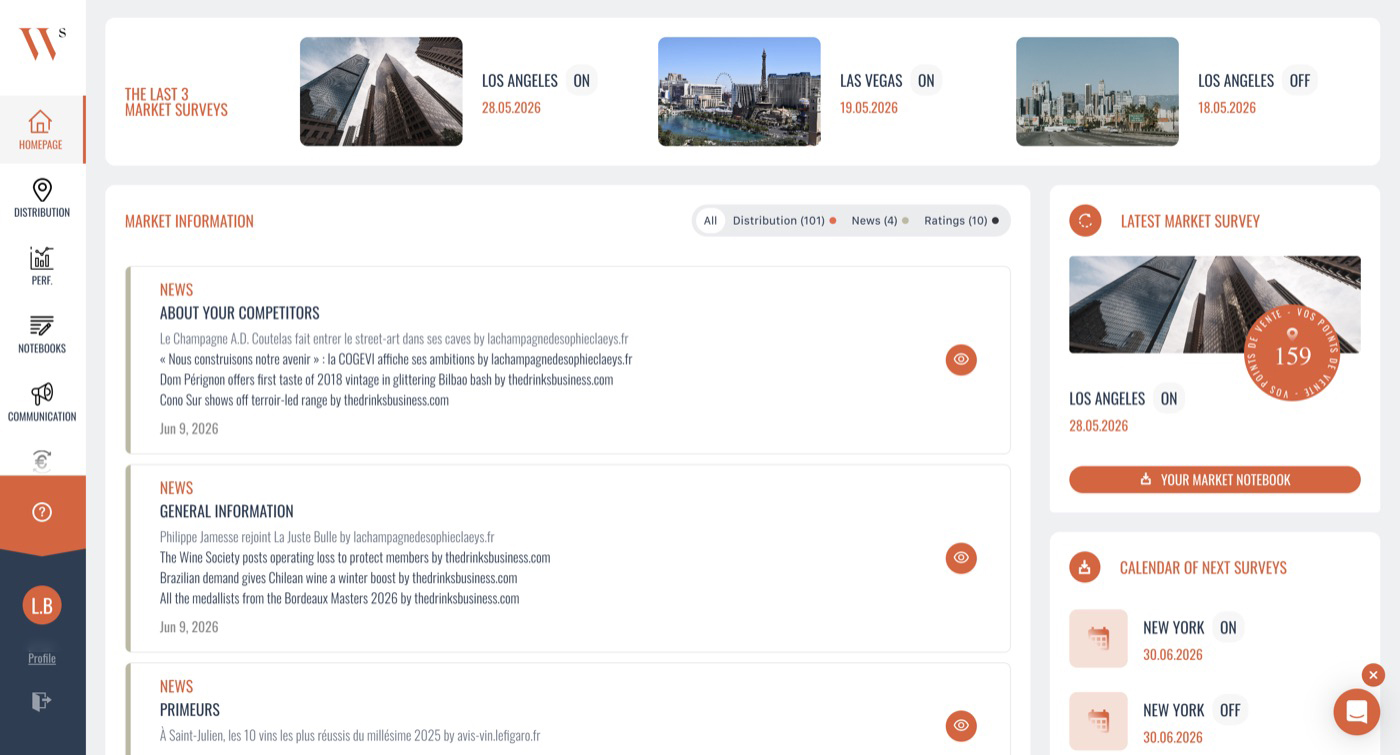Click the ON badge next to Las Vegas
The width and height of the screenshot is (1400, 755).
pyautogui.click(x=926, y=81)
